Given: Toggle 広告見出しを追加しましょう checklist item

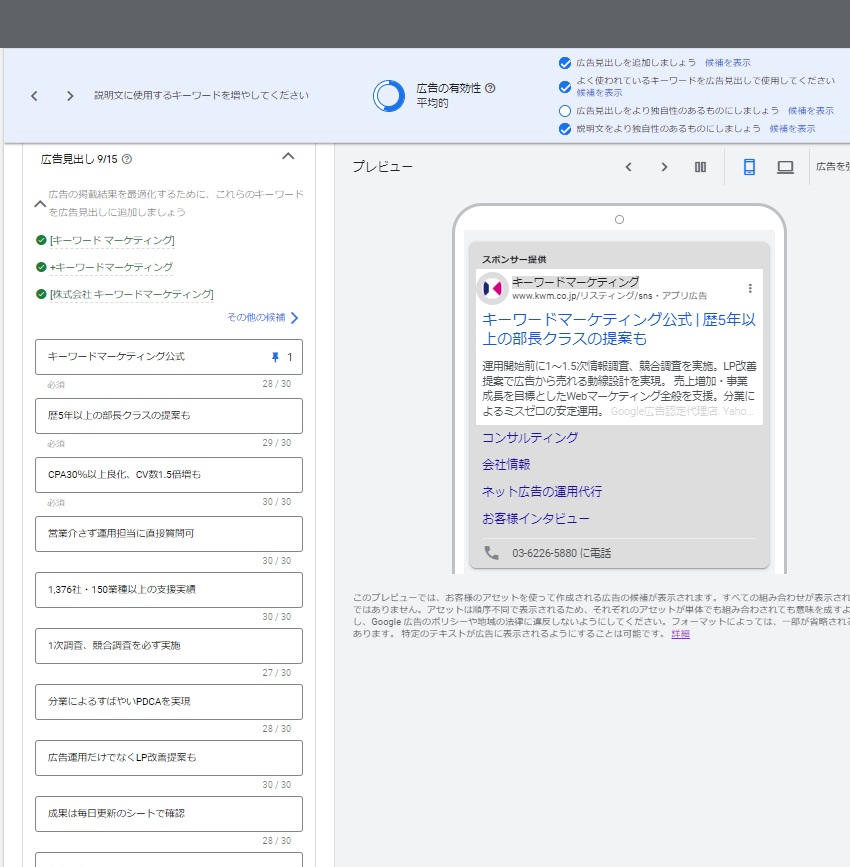Looking at the screenshot, I should pyautogui.click(x=565, y=63).
